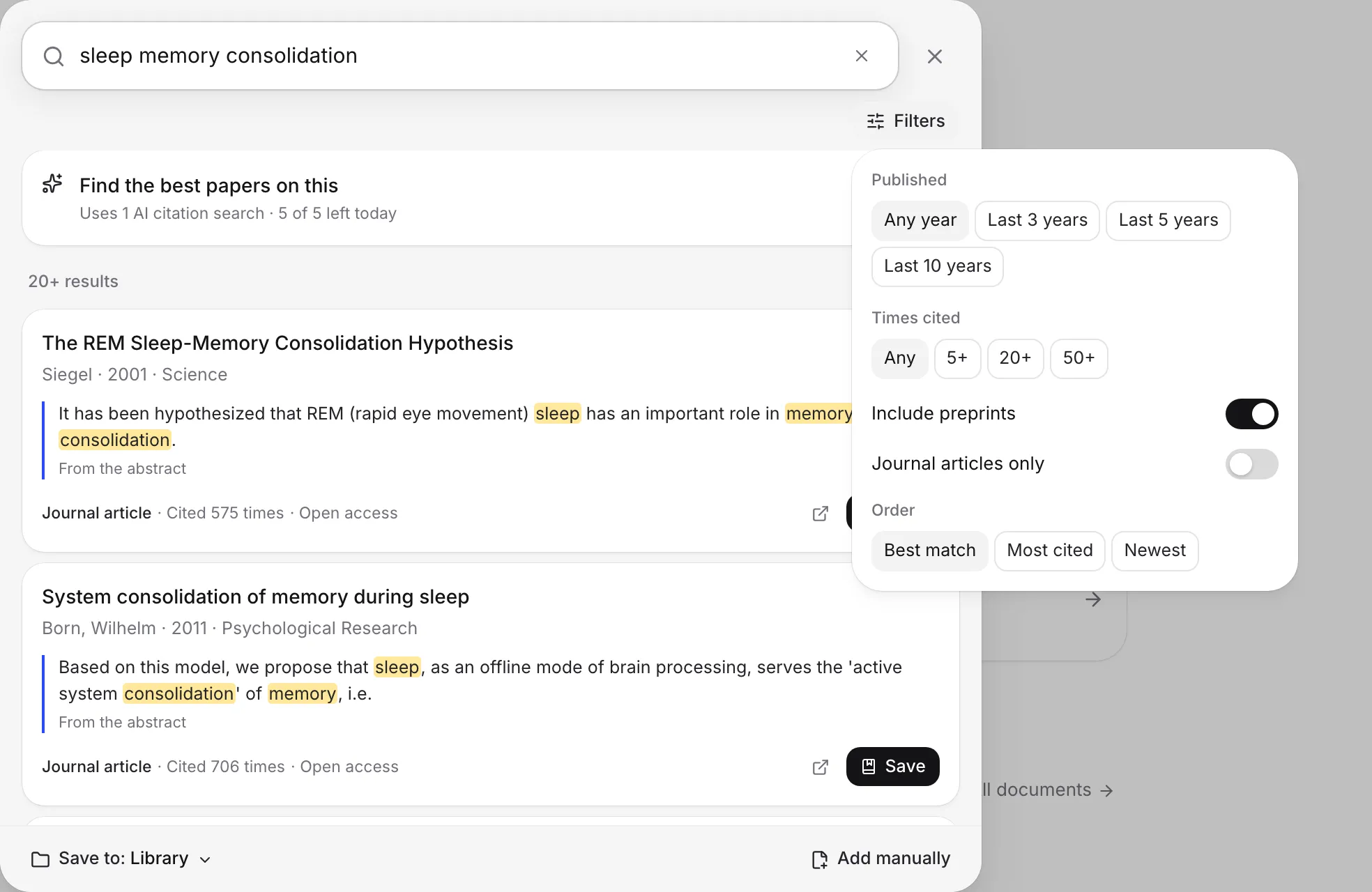Order results by Best match
This screenshot has width=1372, height=892.
[x=930, y=551]
